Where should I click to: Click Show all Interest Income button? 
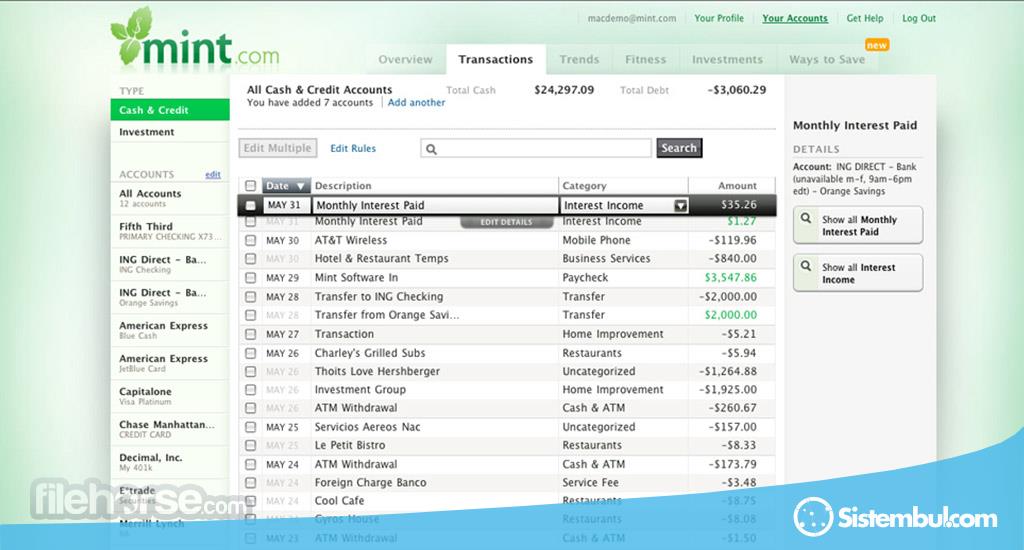(x=858, y=273)
